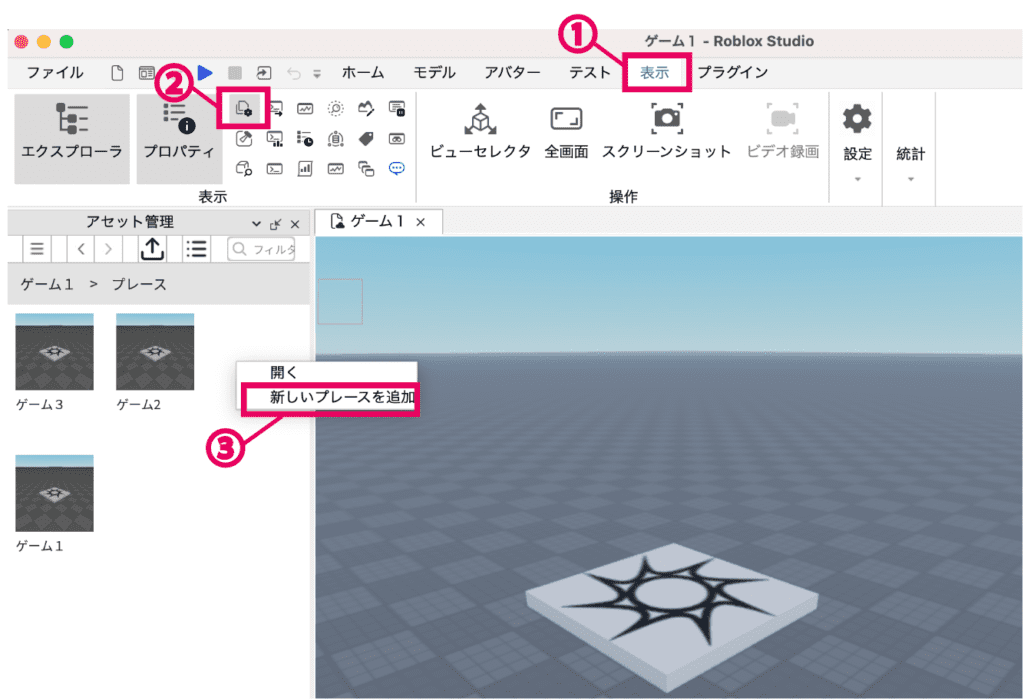The height and width of the screenshot is (700, 1024).
Task: Click the Asset Manager filter search field
Action: [x=262, y=249]
